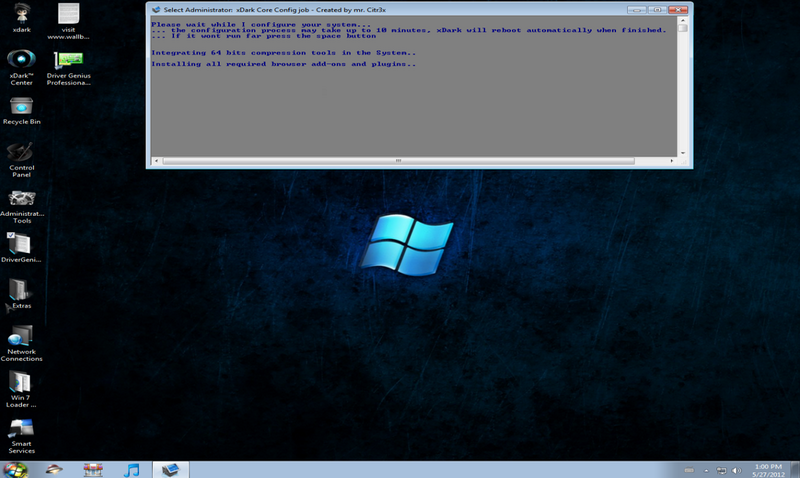Image resolution: width=800 pixels, height=478 pixels.
Task: Click the console horizontal scrollbar left arrow
Action: pos(156,161)
